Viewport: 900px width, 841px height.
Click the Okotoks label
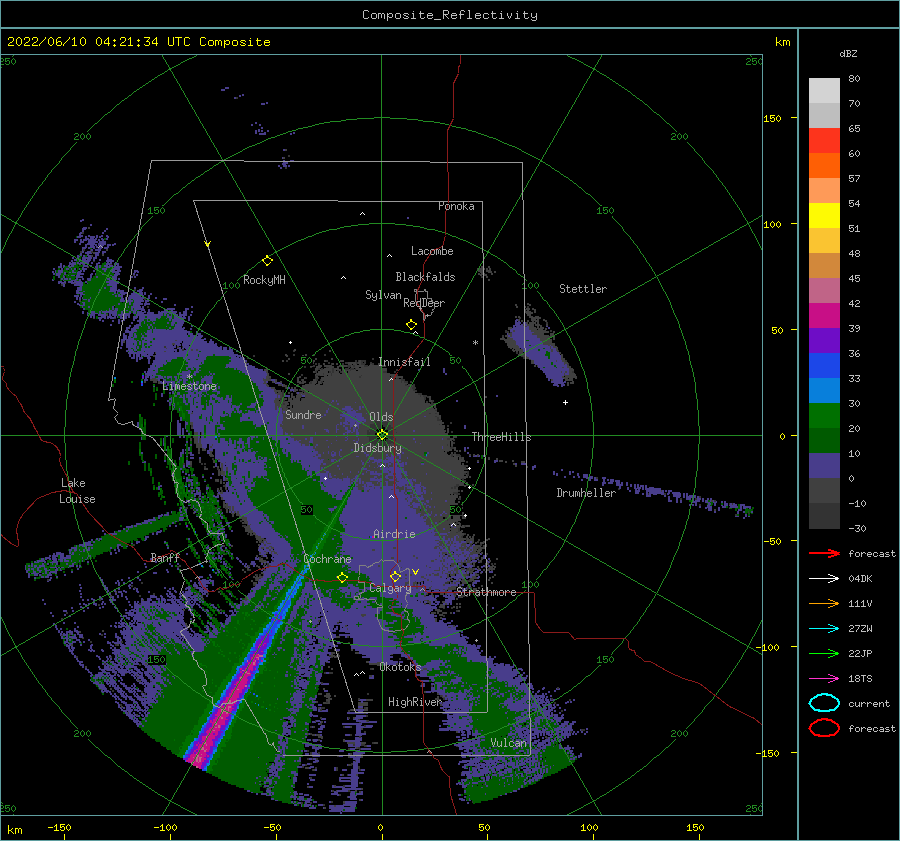(x=400, y=667)
